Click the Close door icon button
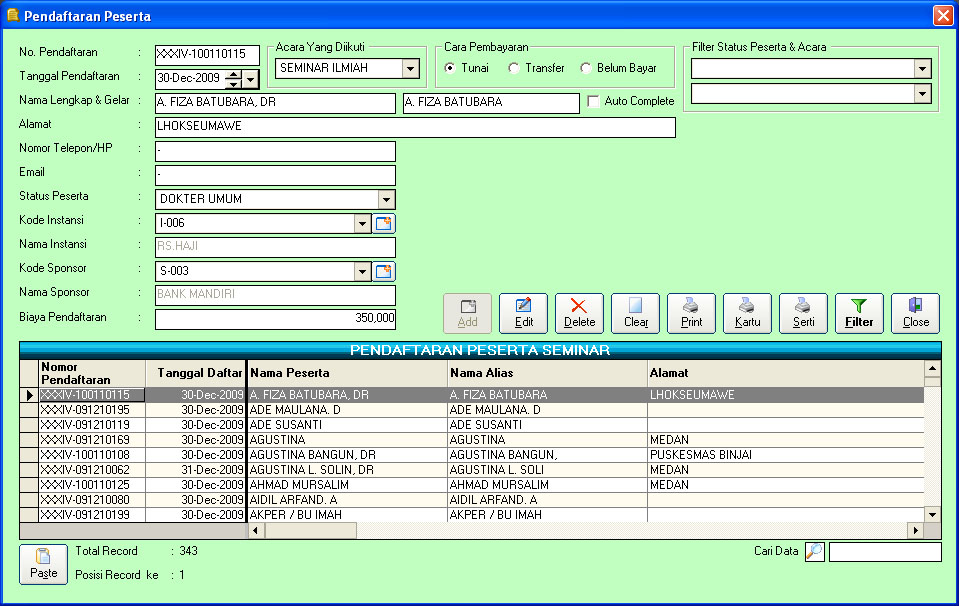 pos(915,313)
